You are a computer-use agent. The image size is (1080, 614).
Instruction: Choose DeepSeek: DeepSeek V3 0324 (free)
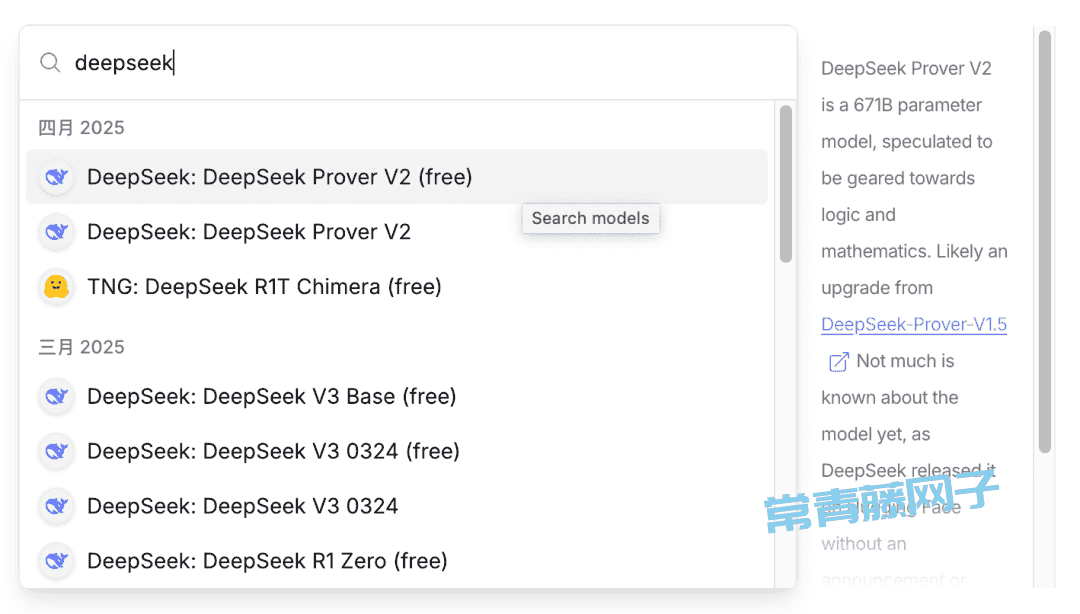point(397,451)
